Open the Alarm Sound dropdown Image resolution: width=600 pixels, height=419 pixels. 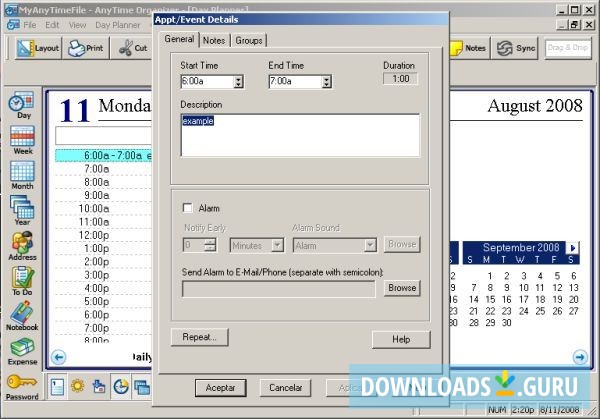[x=370, y=245]
